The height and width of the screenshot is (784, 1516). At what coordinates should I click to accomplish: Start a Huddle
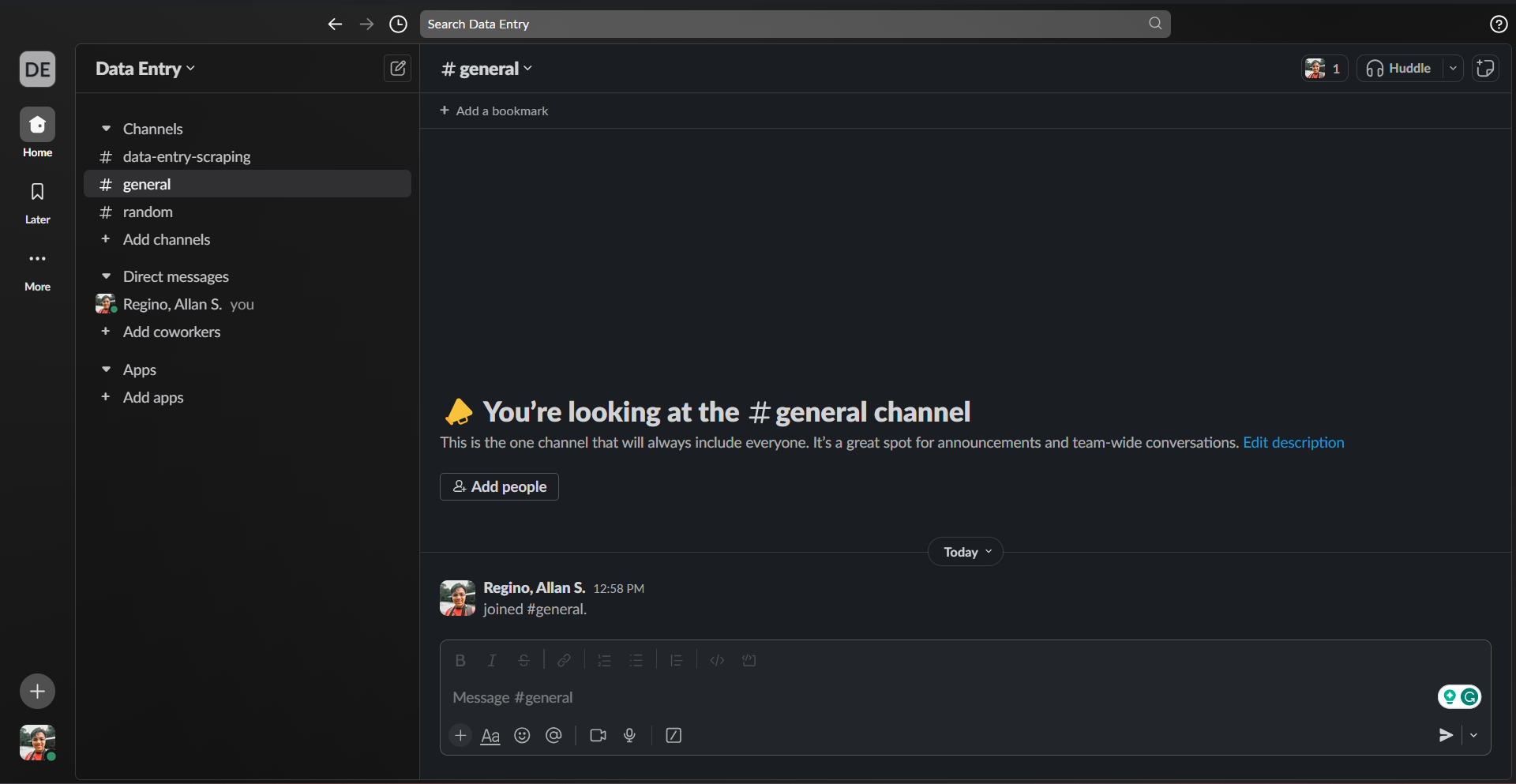click(x=1400, y=69)
